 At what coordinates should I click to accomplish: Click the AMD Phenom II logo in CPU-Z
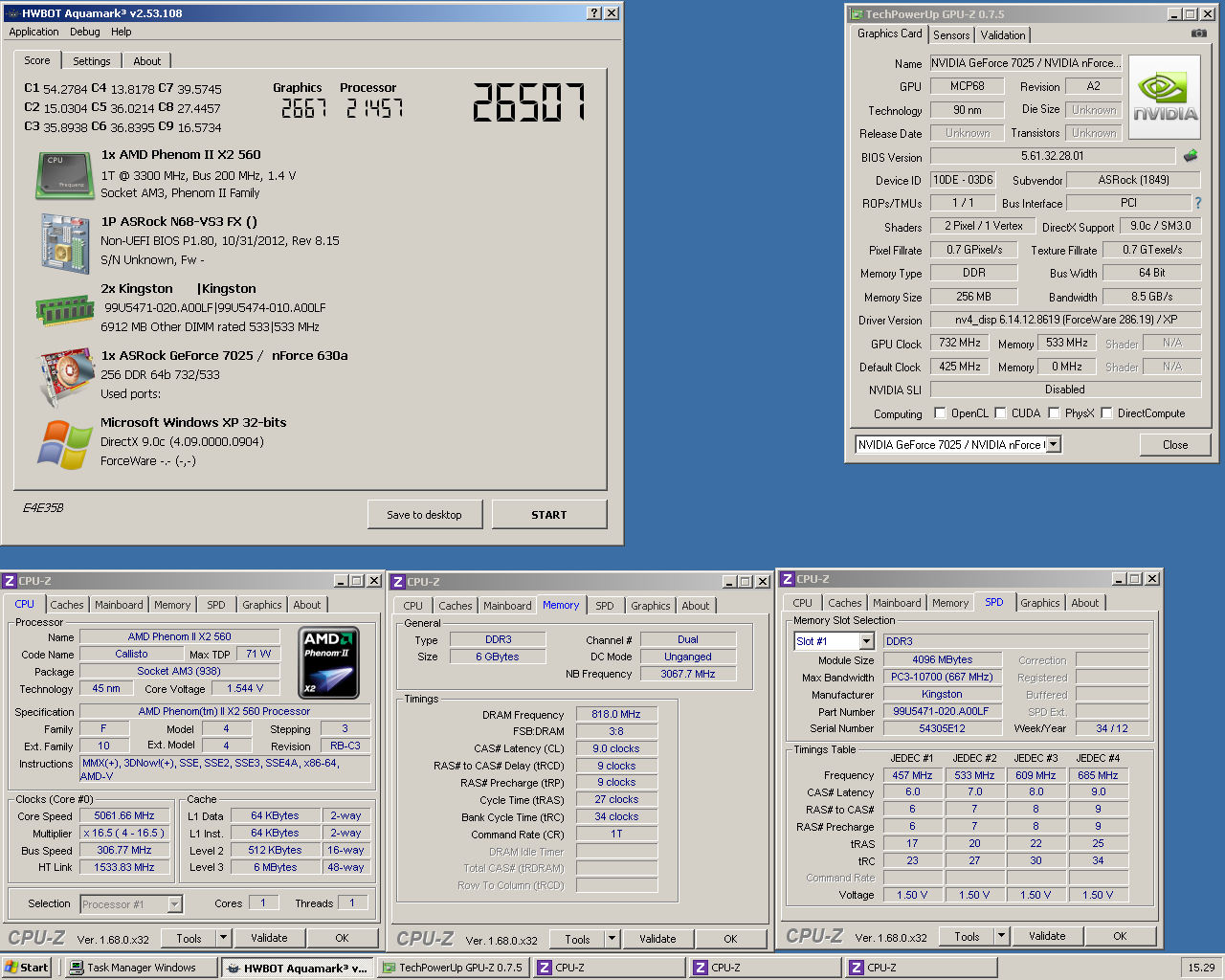coord(329,662)
